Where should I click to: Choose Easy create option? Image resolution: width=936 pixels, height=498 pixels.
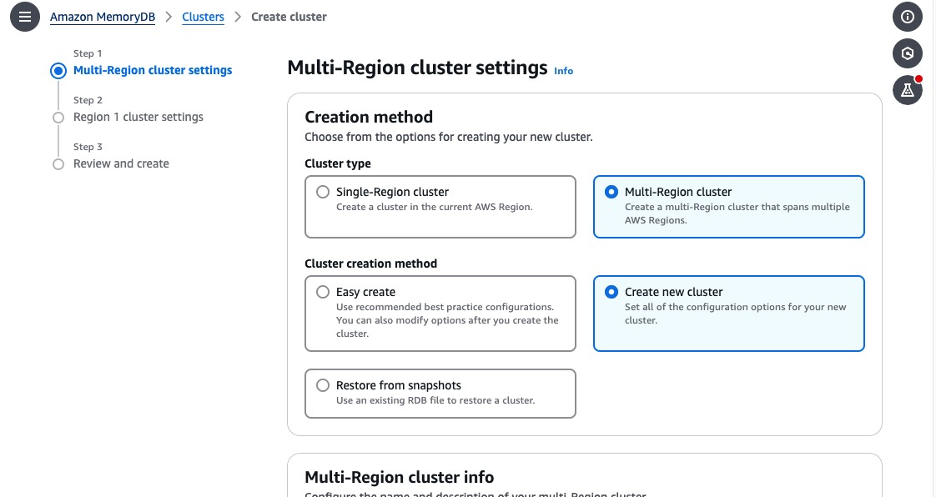coord(440,313)
